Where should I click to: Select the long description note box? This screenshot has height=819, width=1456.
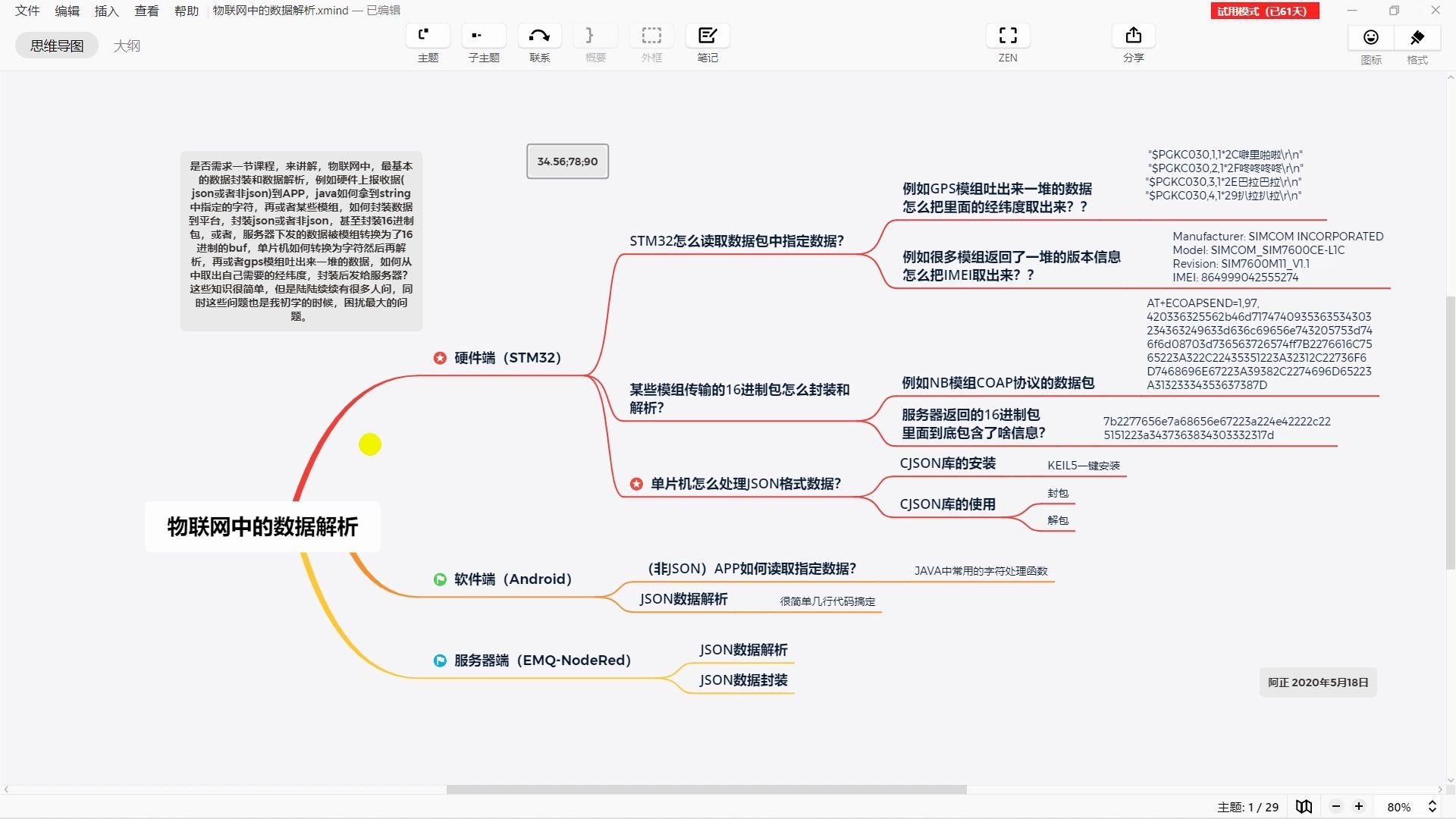[301, 241]
